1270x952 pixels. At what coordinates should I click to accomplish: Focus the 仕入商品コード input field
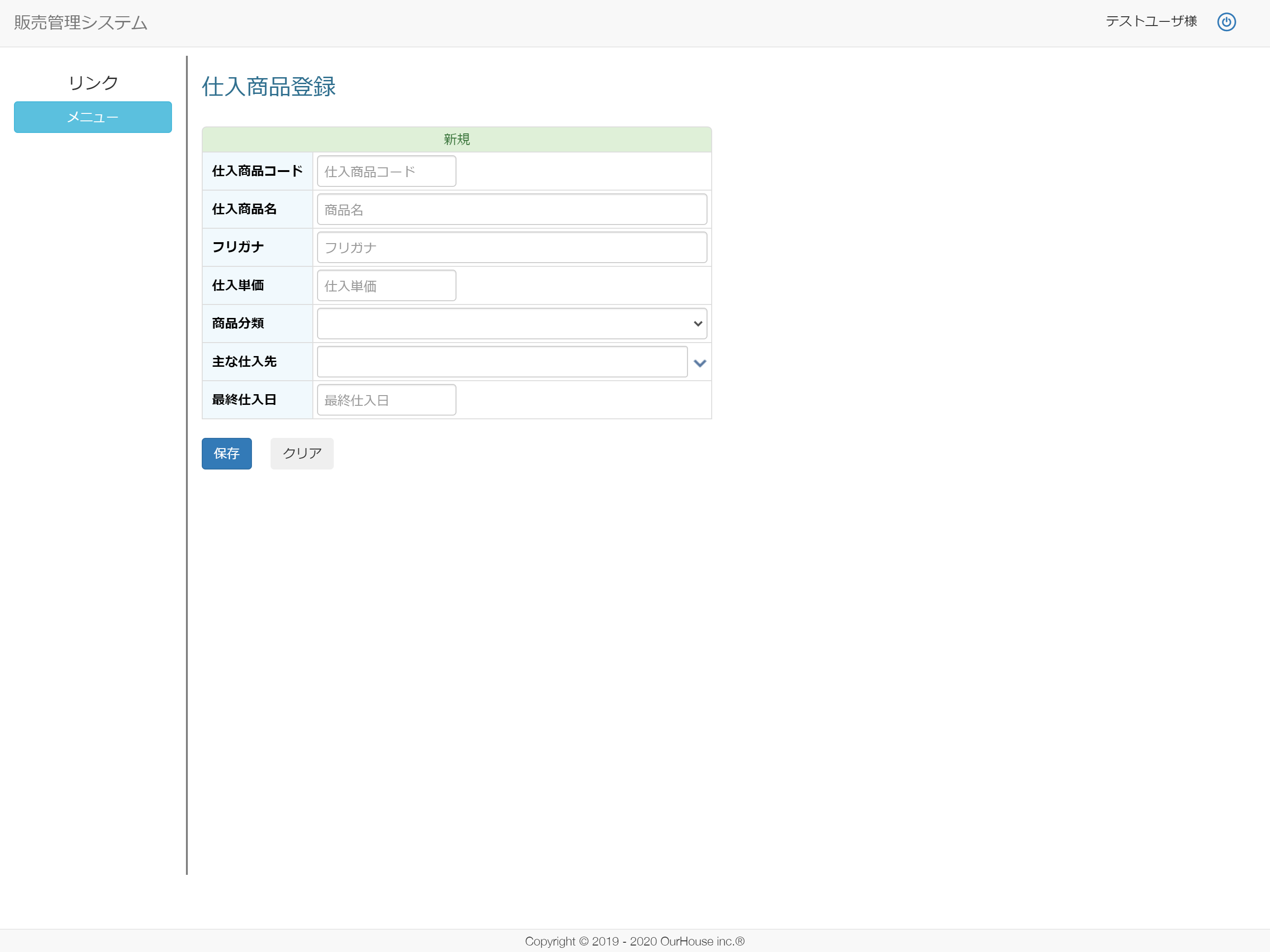(x=386, y=171)
